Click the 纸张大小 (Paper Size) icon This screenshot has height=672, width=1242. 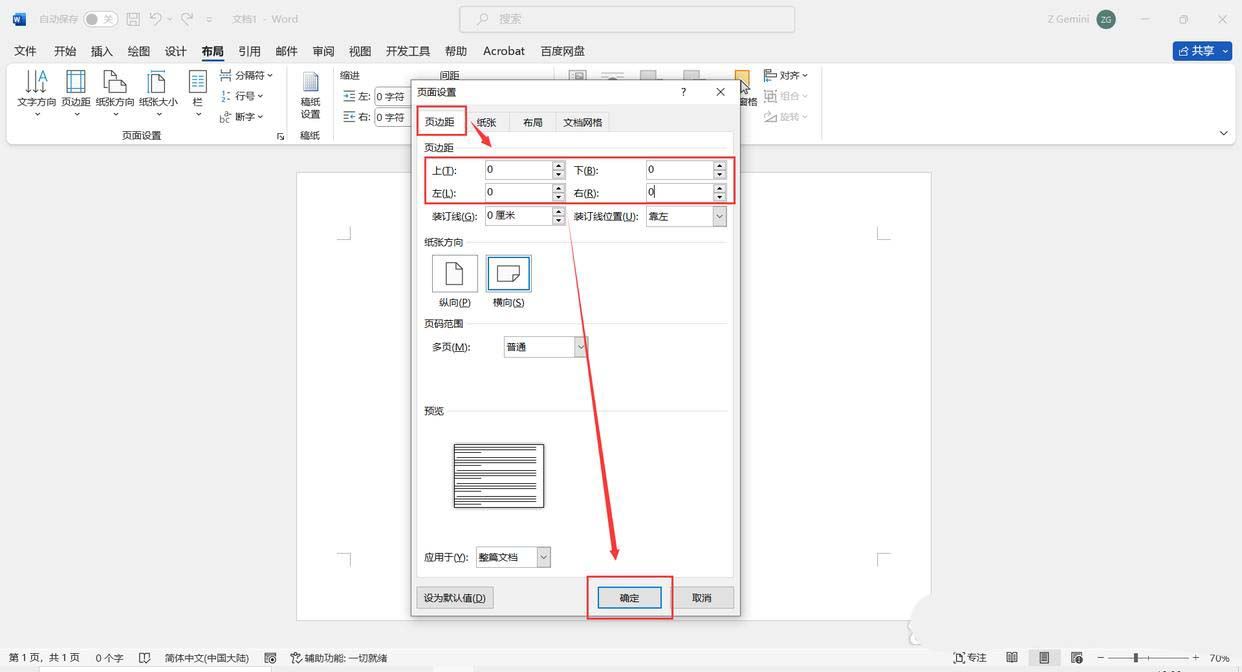coord(156,92)
